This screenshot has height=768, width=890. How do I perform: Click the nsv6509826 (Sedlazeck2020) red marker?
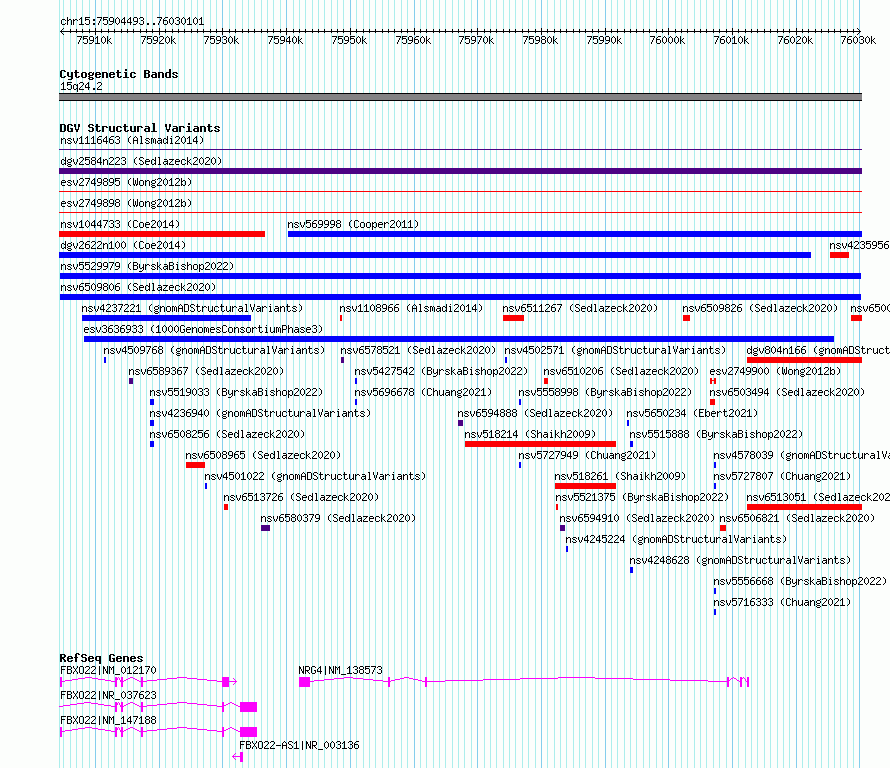(x=686, y=318)
